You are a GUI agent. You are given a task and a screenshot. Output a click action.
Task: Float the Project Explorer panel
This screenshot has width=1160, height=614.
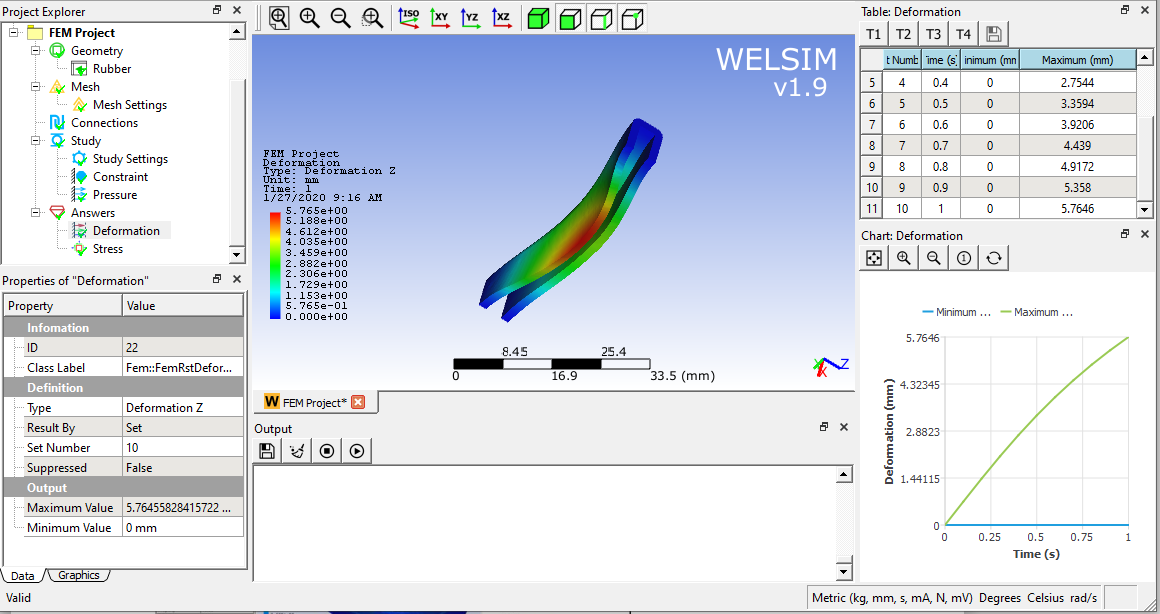coord(217,10)
